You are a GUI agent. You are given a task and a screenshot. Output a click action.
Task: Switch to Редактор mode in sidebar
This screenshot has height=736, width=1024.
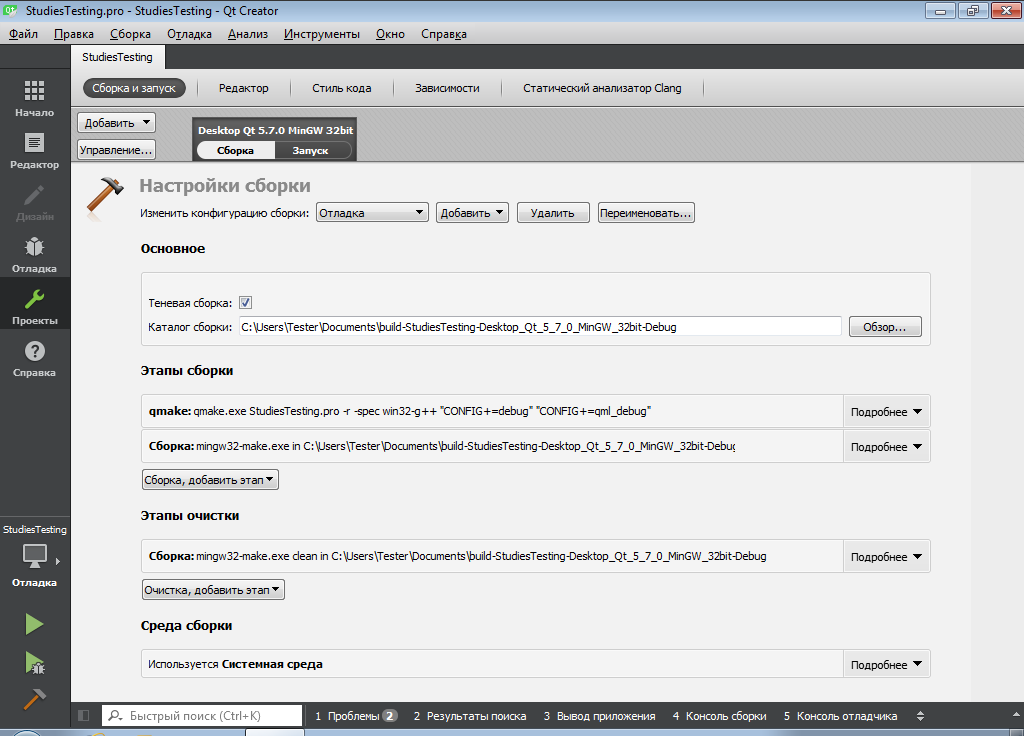(x=35, y=150)
